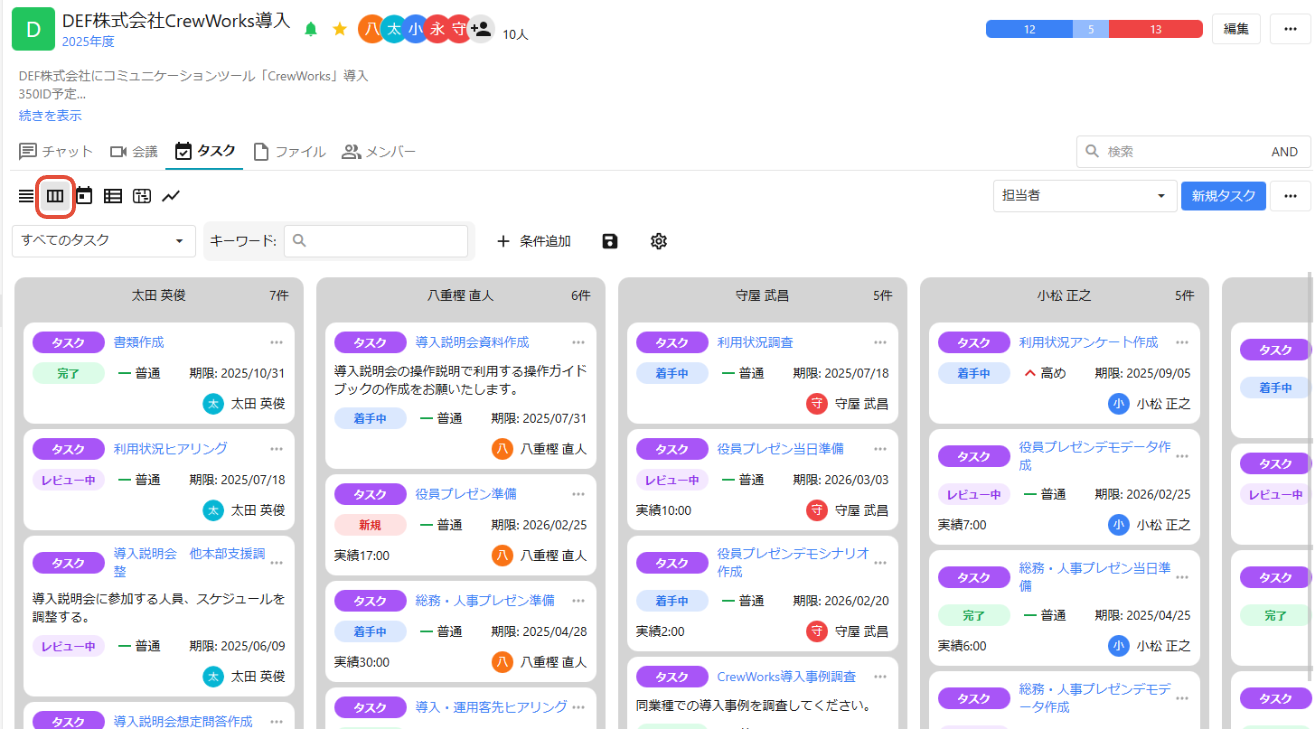Open the menu on 書類作成 card

pos(277,343)
